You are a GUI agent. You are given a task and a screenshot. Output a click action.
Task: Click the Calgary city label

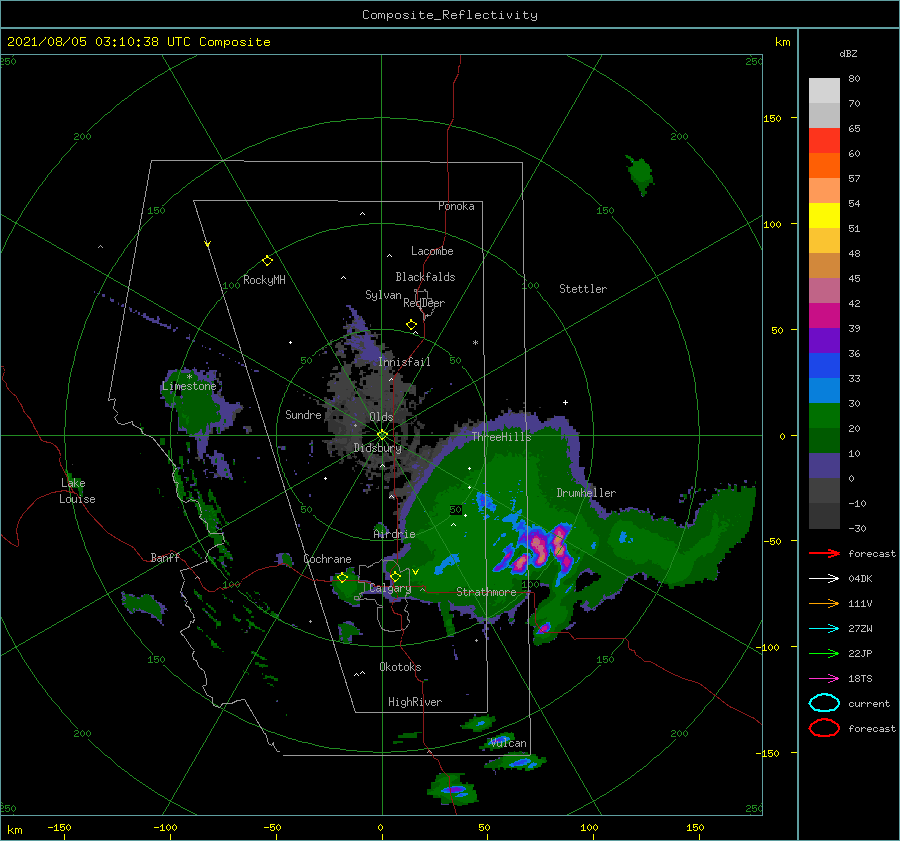coord(390,588)
